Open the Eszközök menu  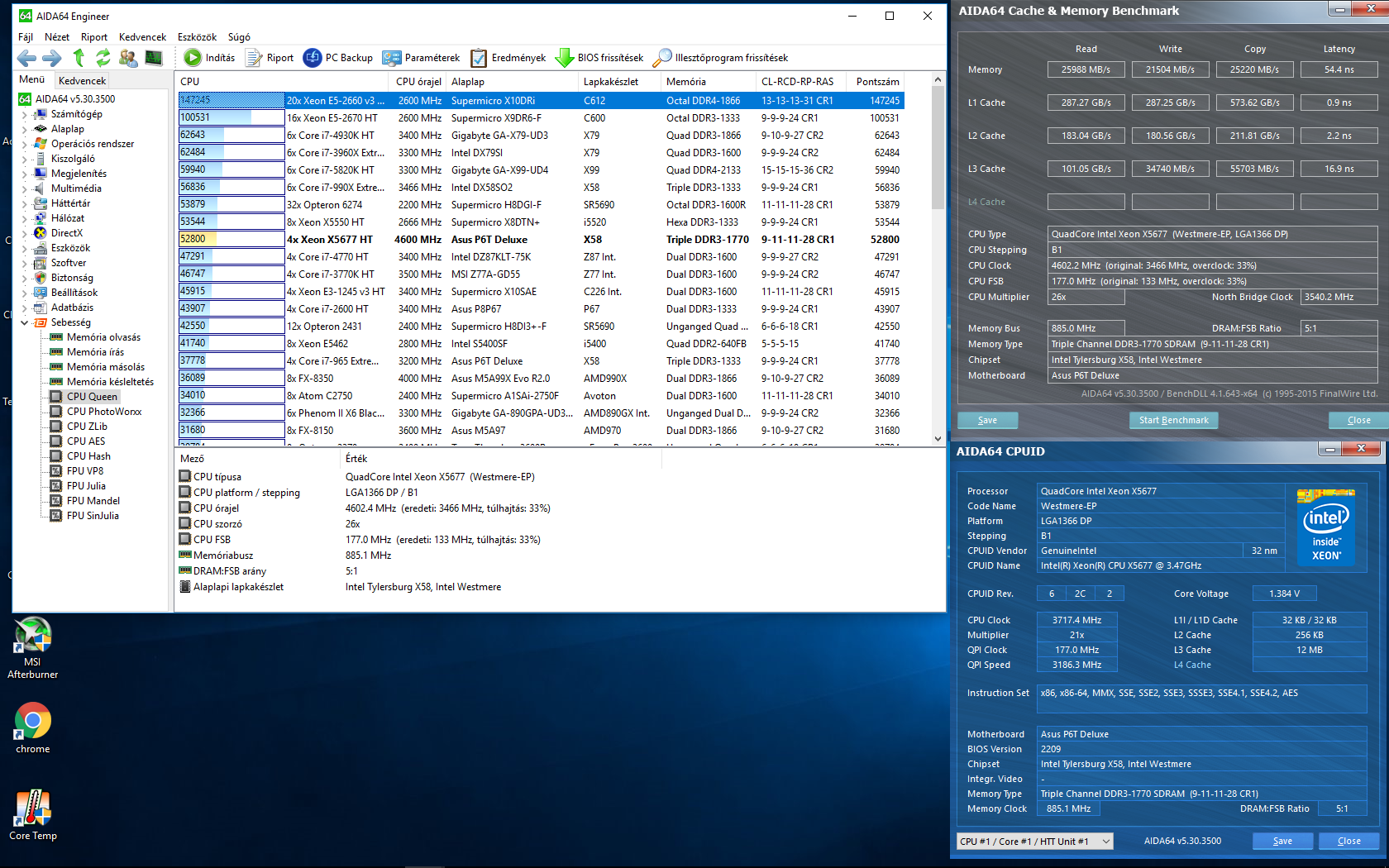click(197, 37)
